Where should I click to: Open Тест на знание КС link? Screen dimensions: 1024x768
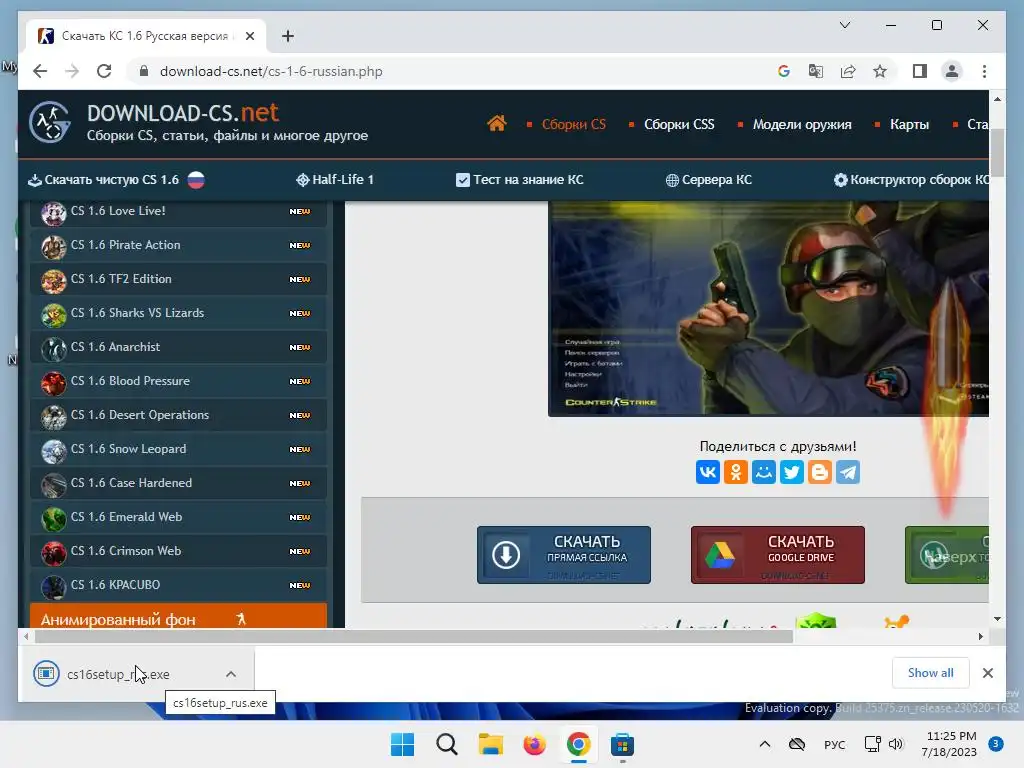(x=520, y=180)
